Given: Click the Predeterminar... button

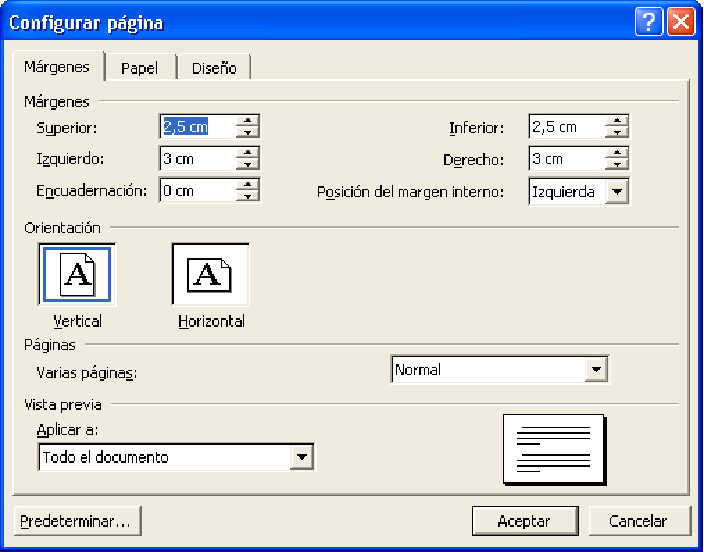Looking at the screenshot, I should click(x=78, y=521).
